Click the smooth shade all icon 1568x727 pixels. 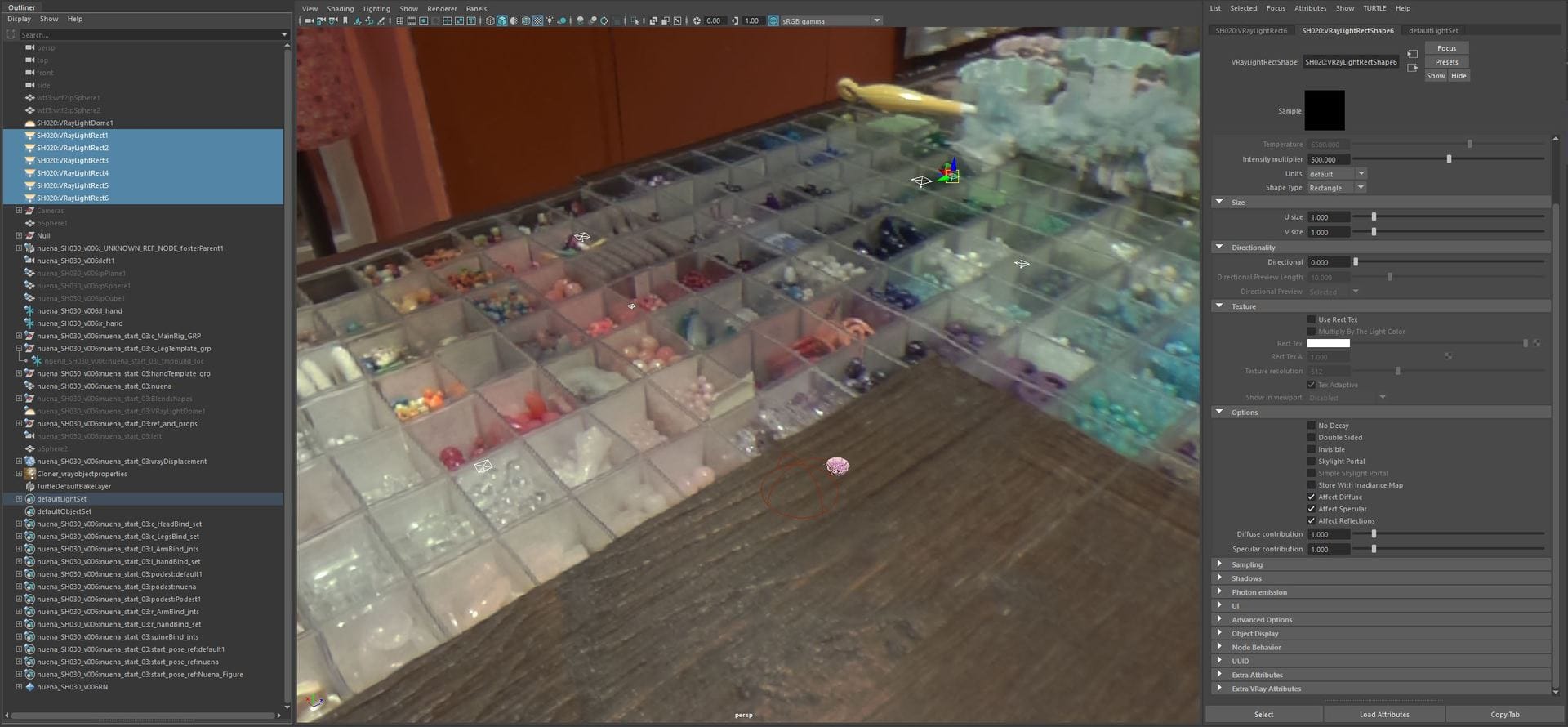(x=501, y=21)
